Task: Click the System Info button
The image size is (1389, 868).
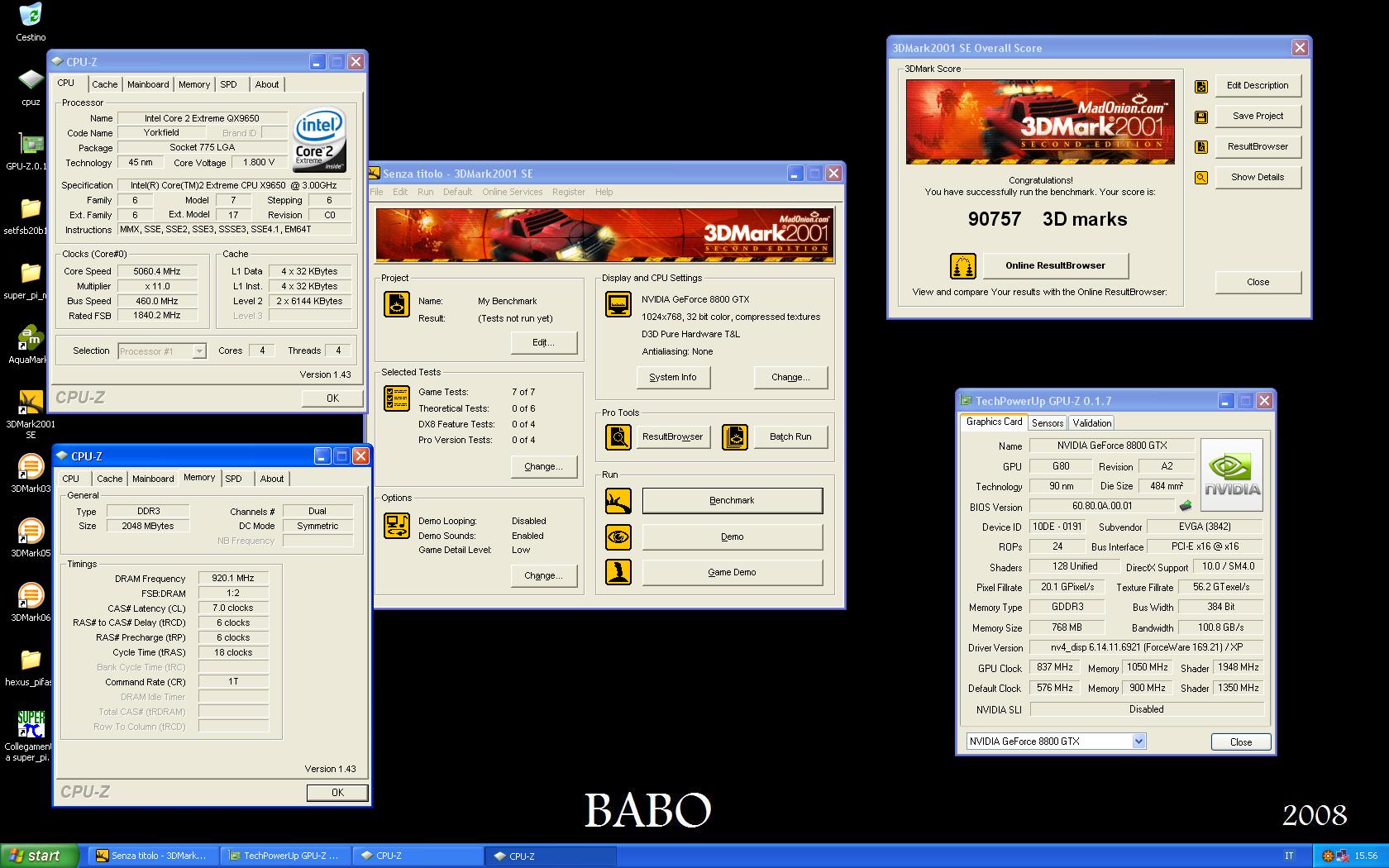Action: (x=673, y=377)
